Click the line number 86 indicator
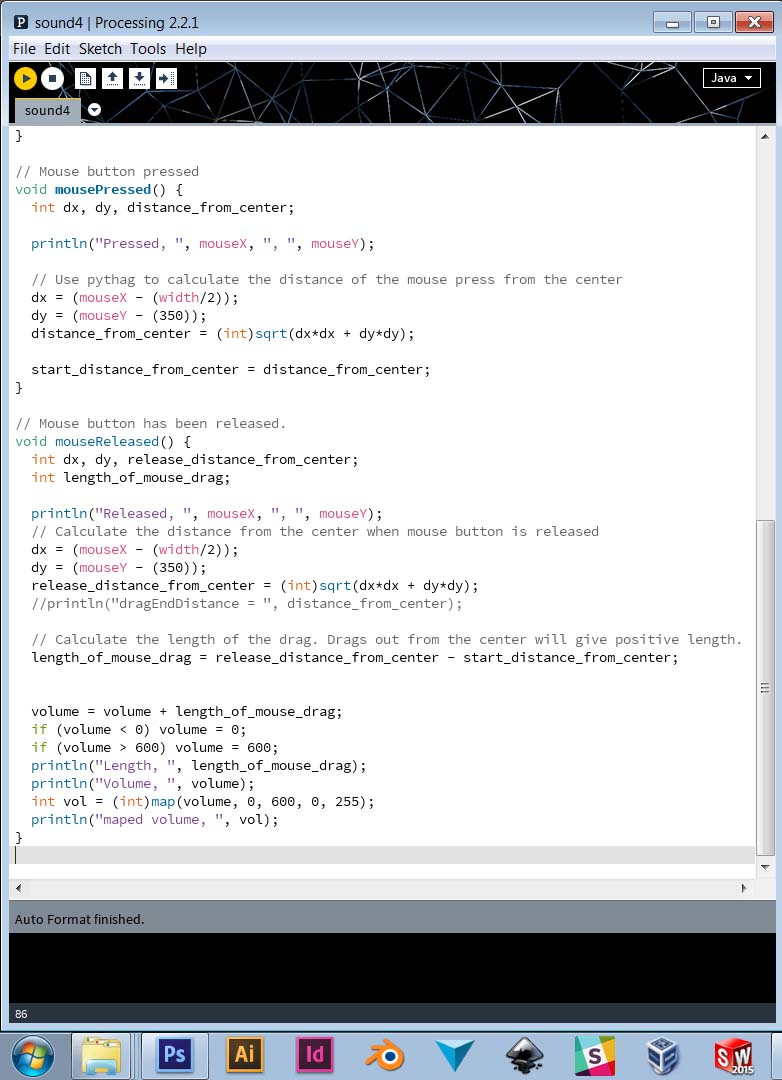The height and width of the screenshot is (1080, 782). coord(21,1014)
